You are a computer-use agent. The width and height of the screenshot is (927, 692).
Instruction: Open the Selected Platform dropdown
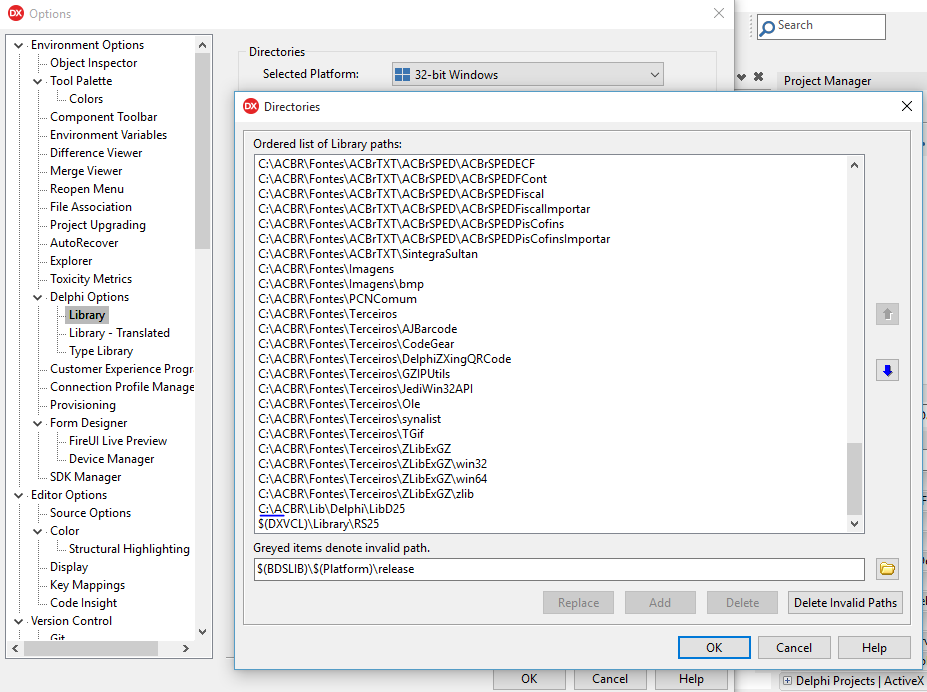pyautogui.click(x=527, y=74)
